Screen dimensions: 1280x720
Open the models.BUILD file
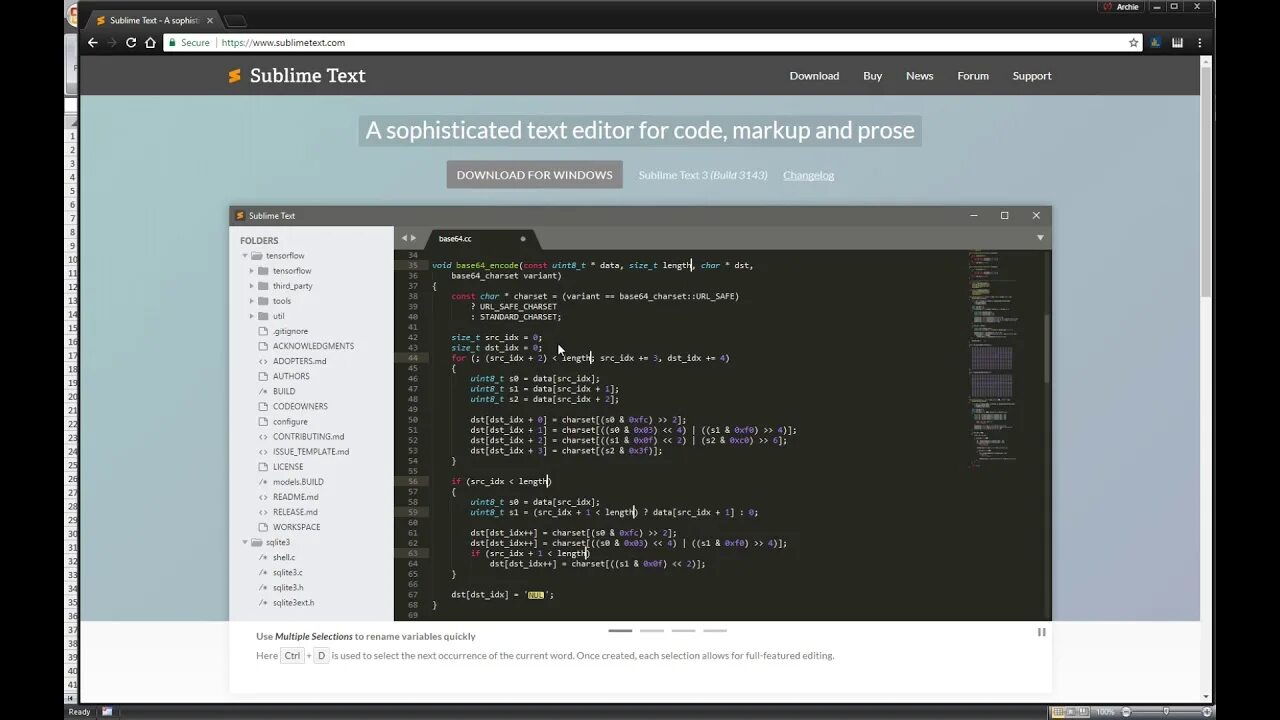298,482
